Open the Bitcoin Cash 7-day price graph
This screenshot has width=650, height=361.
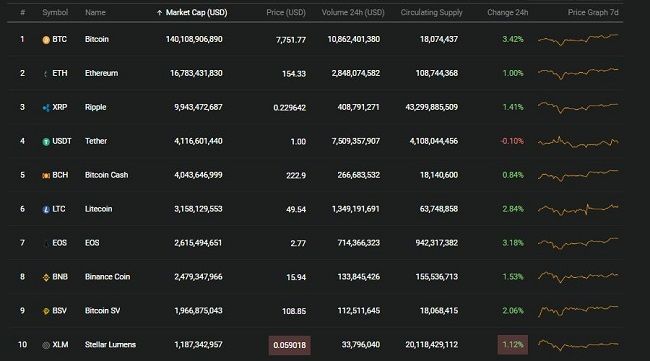[x=578, y=175]
